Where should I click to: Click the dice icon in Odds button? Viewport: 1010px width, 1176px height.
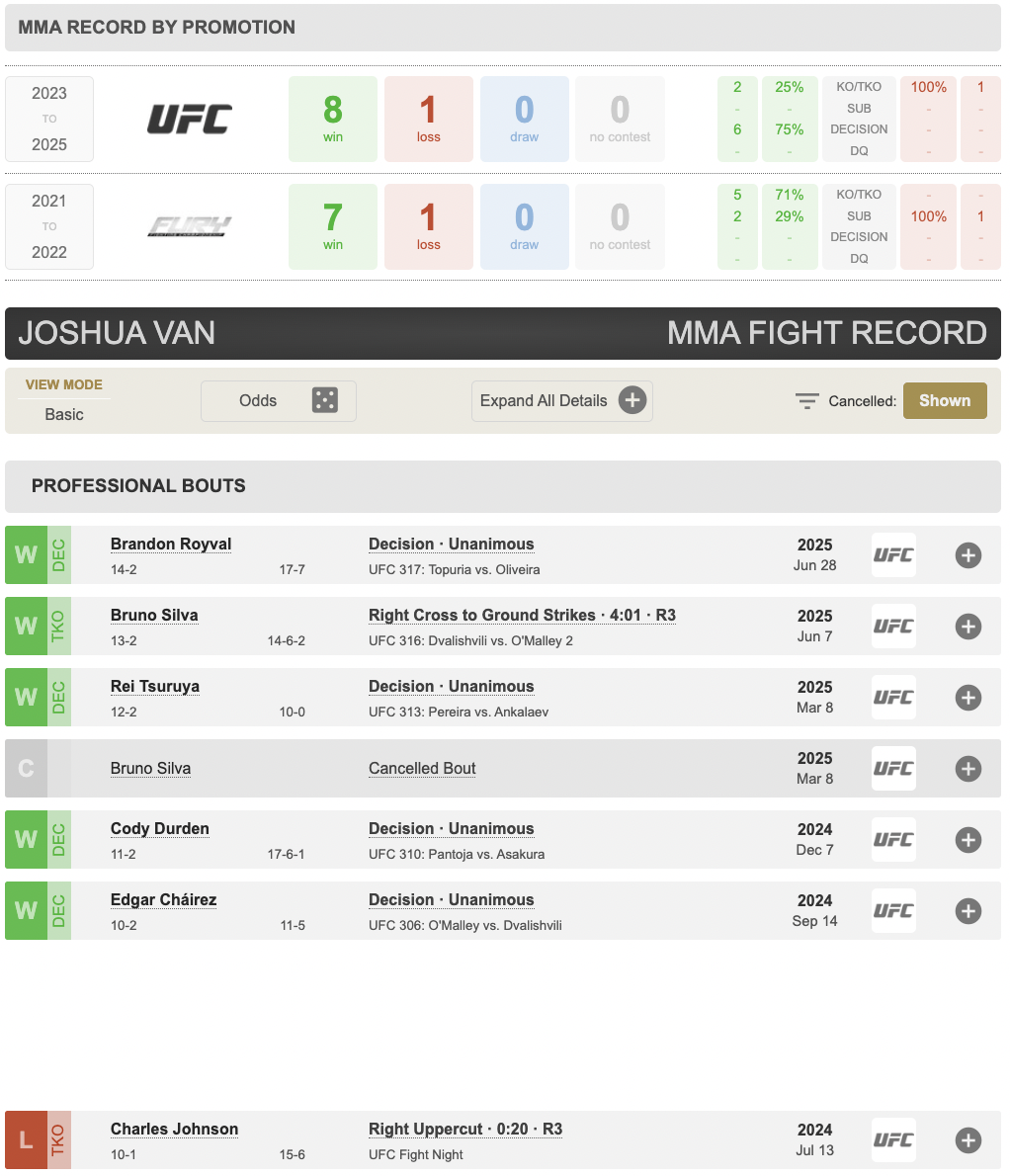point(325,400)
